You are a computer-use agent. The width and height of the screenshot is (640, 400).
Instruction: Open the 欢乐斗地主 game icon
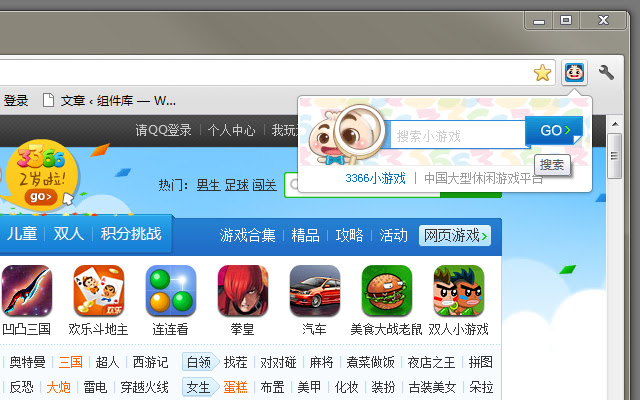pyautogui.click(x=98, y=291)
